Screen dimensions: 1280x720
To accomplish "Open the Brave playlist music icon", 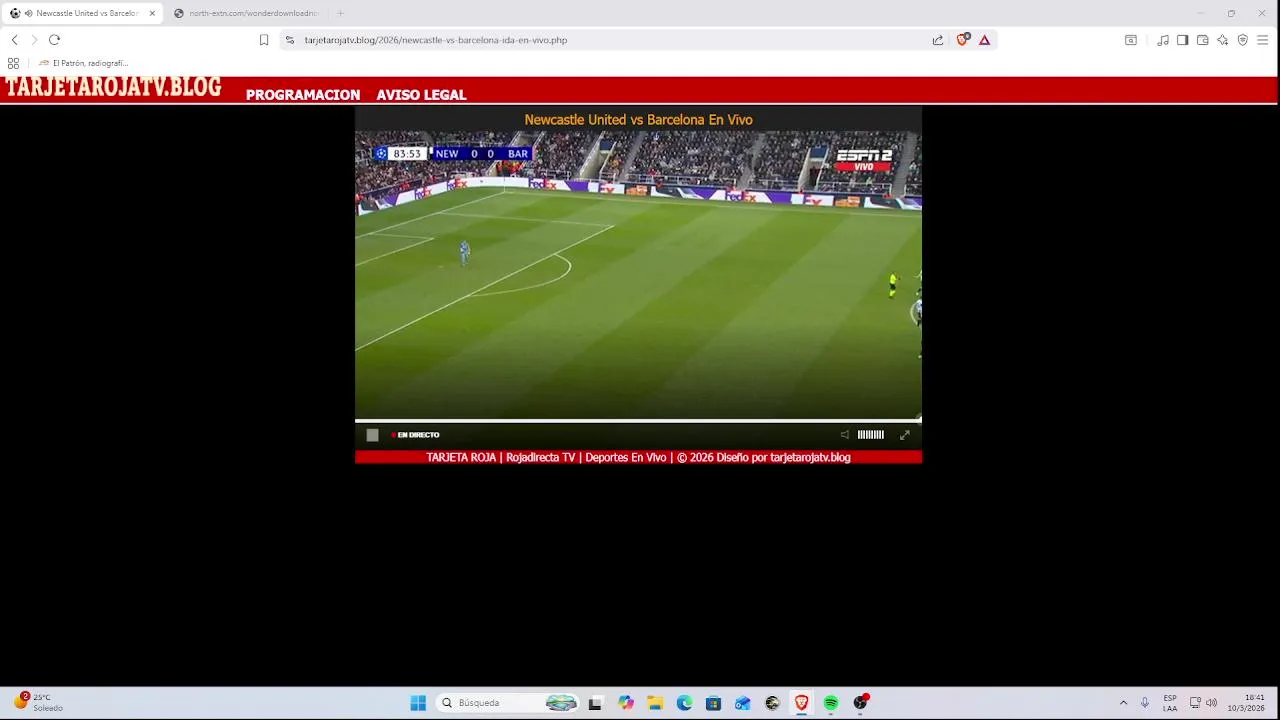I will [x=1163, y=40].
